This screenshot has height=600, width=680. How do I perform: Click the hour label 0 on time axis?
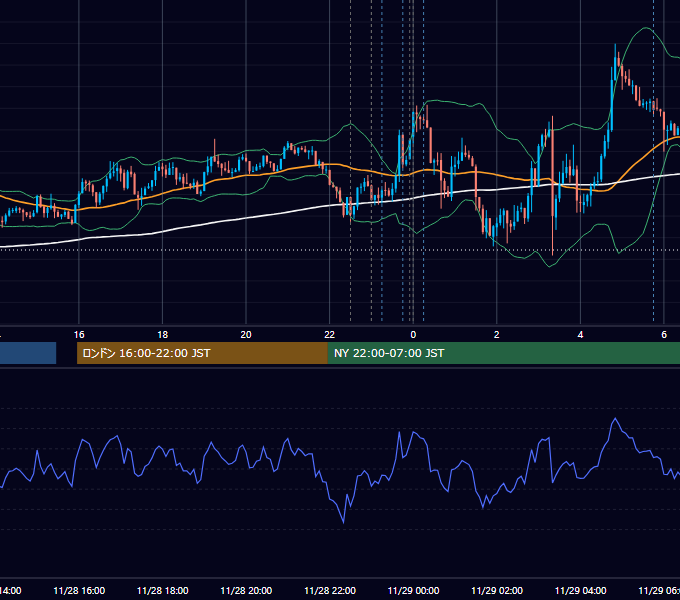pos(413,335)
